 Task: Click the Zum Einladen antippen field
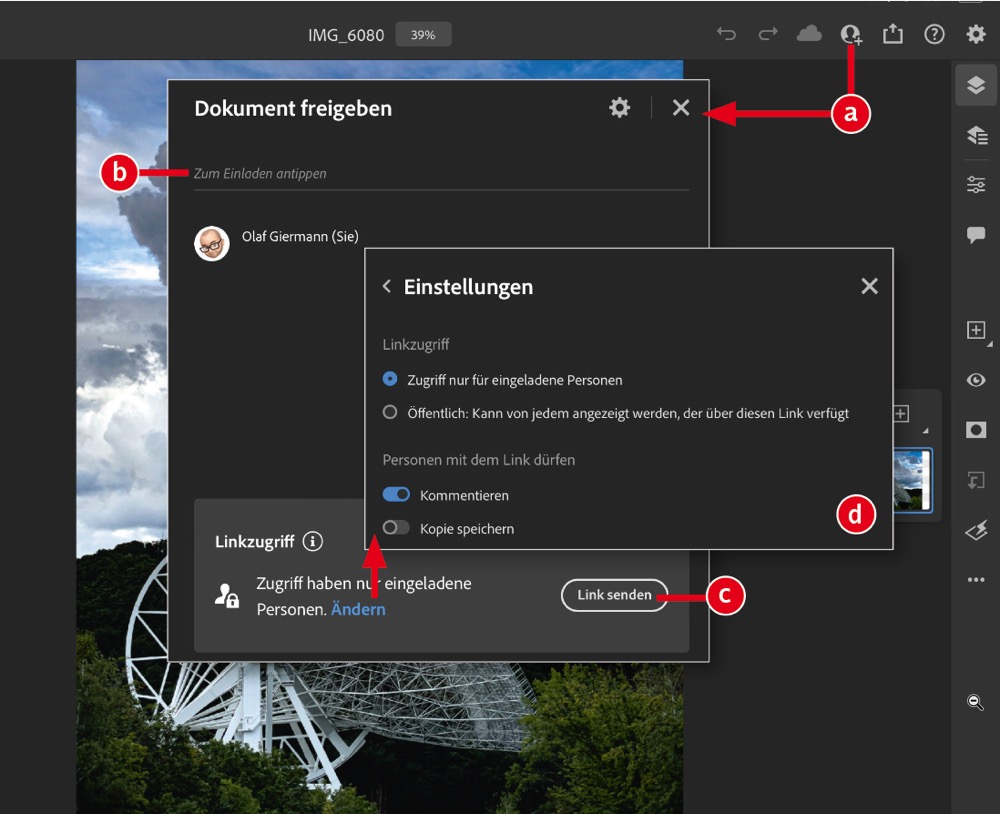pyautogui.click(x=441, y=174)
